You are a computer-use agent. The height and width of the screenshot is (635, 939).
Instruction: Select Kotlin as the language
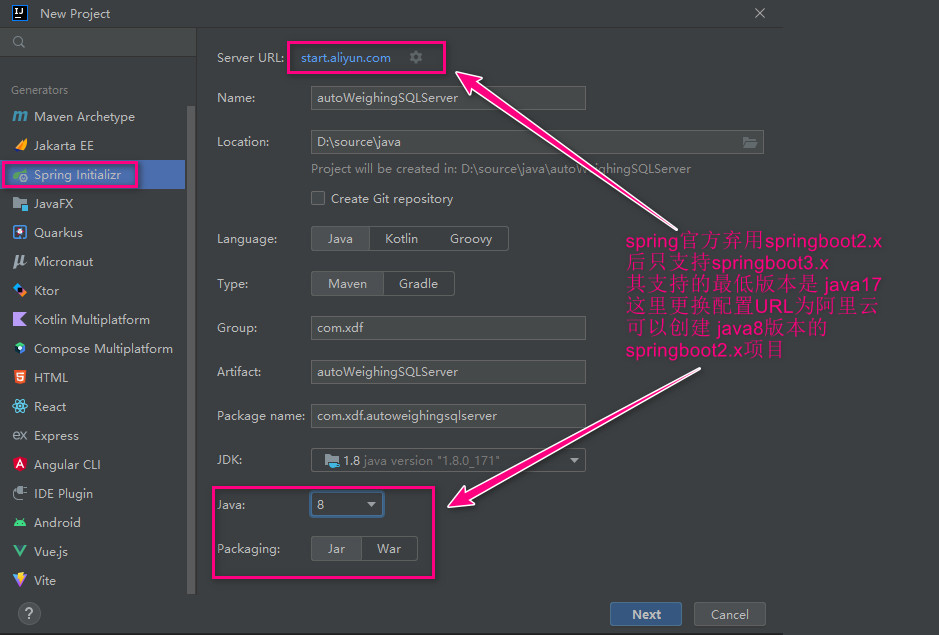401,238
